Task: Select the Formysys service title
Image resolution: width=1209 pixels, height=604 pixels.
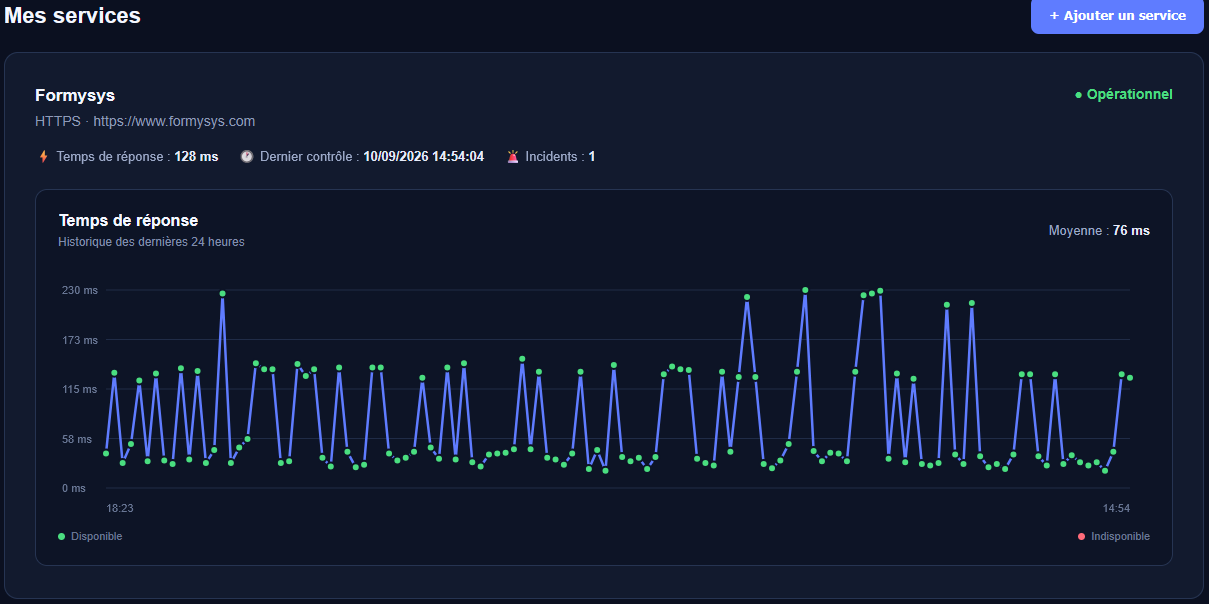Action: click(x=75, y=96)
